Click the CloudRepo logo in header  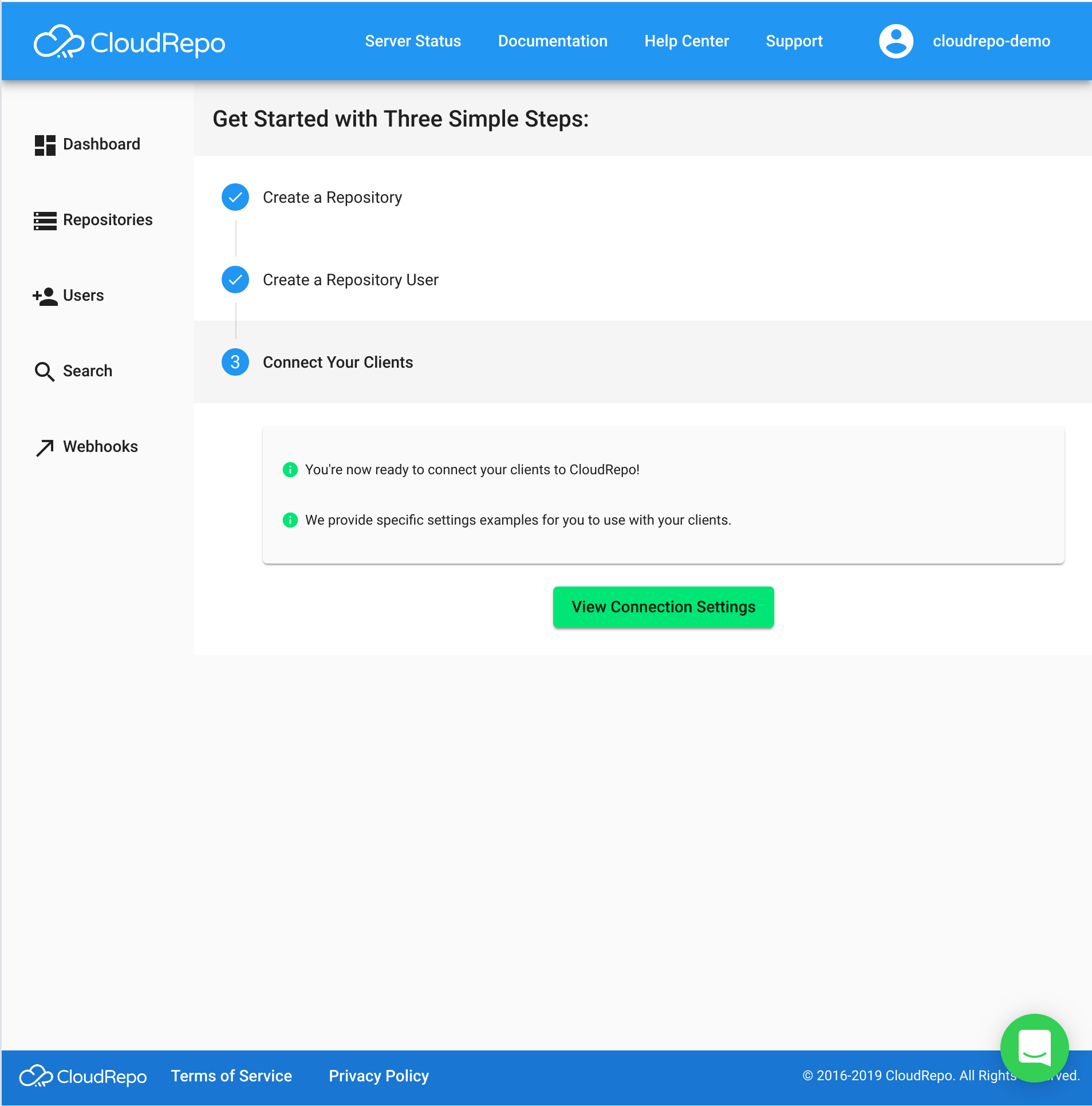(x=129, y=42)
